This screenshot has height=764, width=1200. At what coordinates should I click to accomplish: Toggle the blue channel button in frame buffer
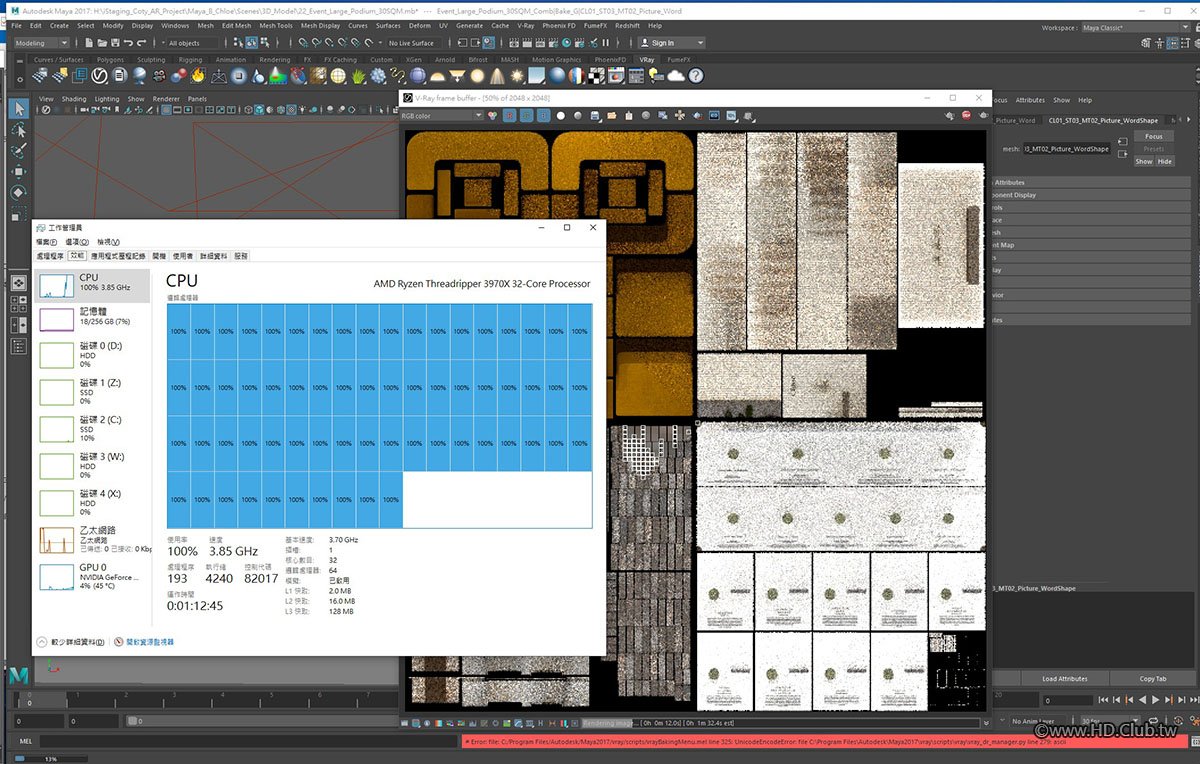point(542,116)
